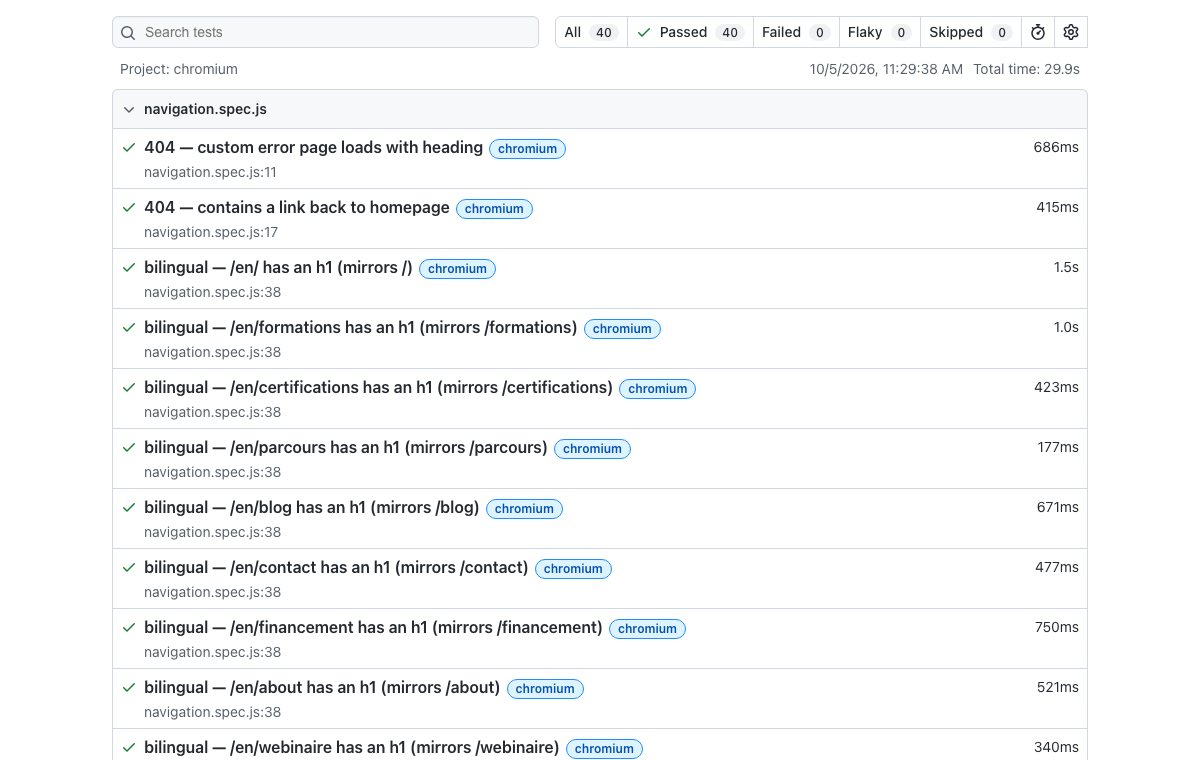This screenshot has width=1200, height=760.
Task: Click the check mark beside '404 — contains a link back'
Action: point(128,207)
